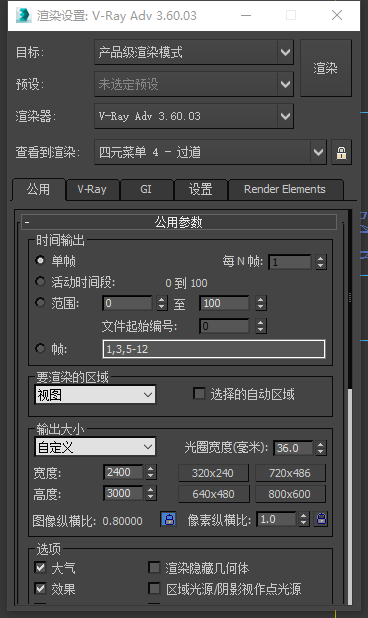The image size is (368, 618).
Task: Click the 每 N 帧 field showing 1
Action: click(x=291, y=262)
